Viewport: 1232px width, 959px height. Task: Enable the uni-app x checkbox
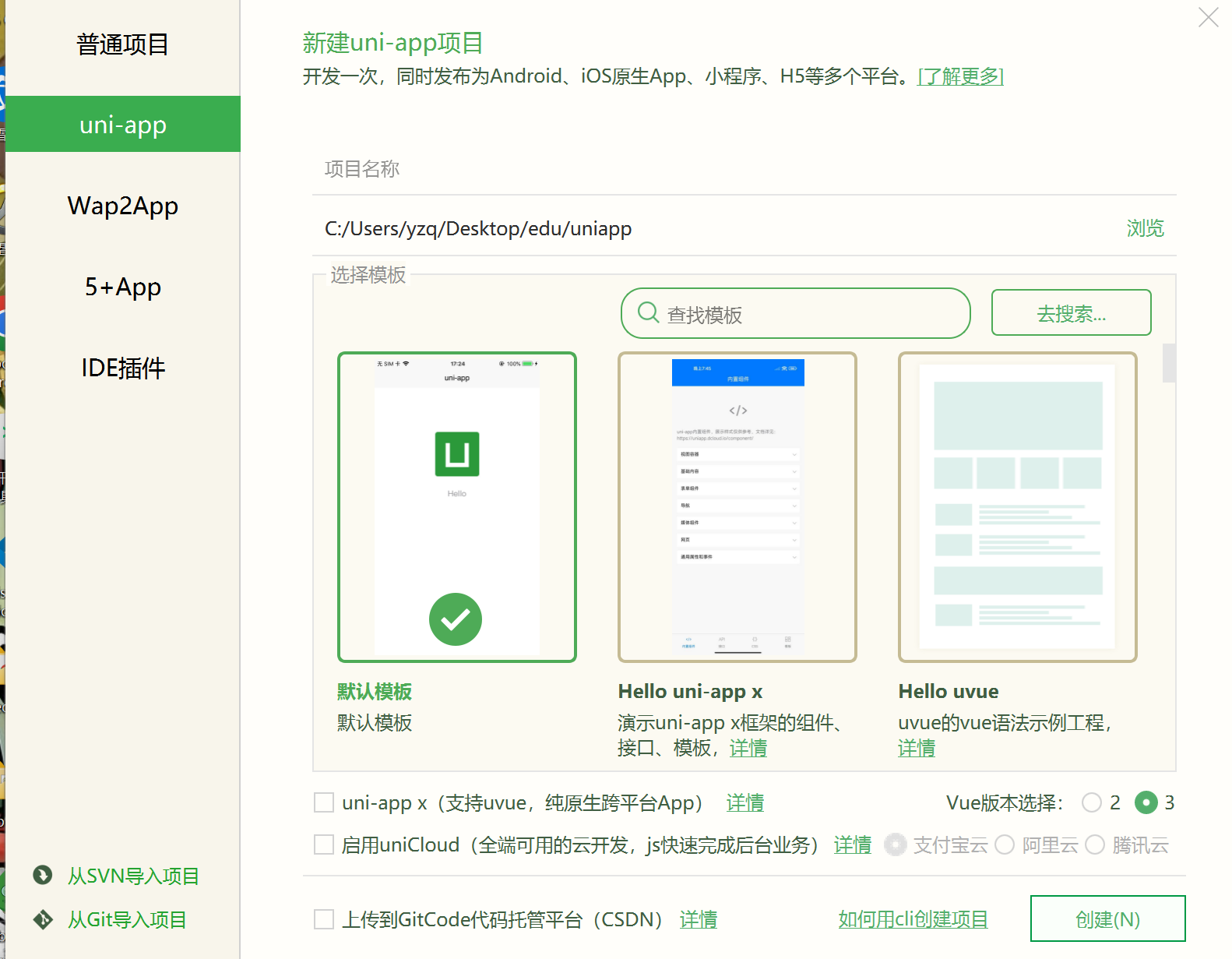324,802
